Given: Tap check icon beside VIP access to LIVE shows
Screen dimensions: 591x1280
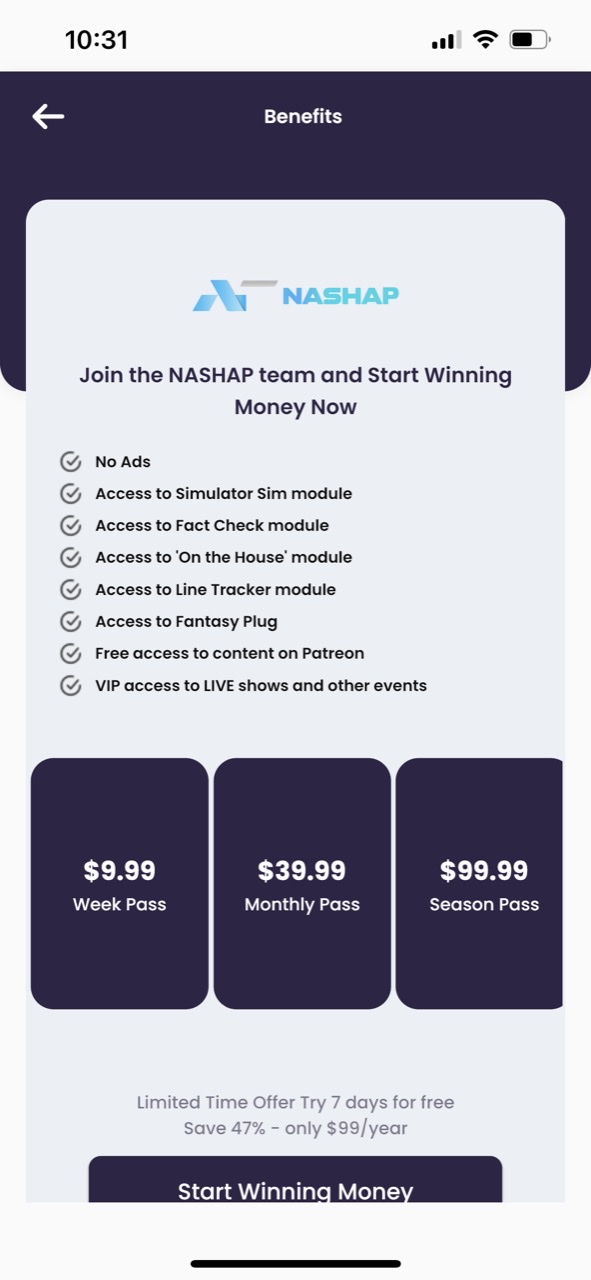Looking at the screenshot, I should pyautogui.click(x=70, y=686).
